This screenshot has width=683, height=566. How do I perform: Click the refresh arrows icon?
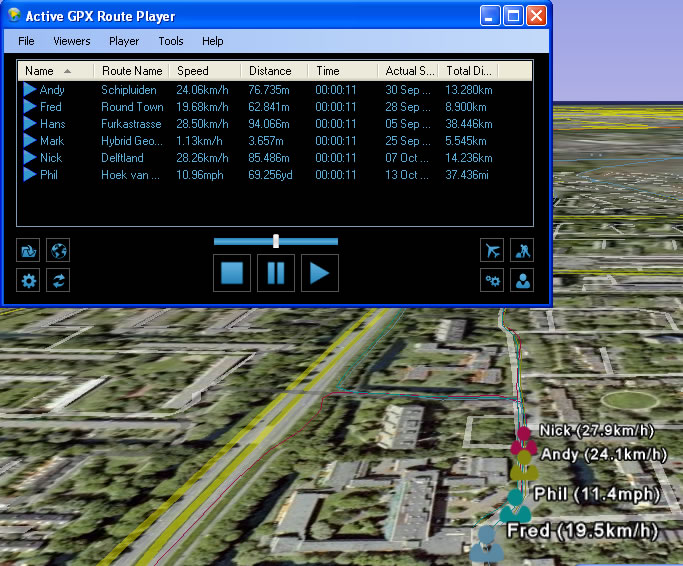coord(58,280)
